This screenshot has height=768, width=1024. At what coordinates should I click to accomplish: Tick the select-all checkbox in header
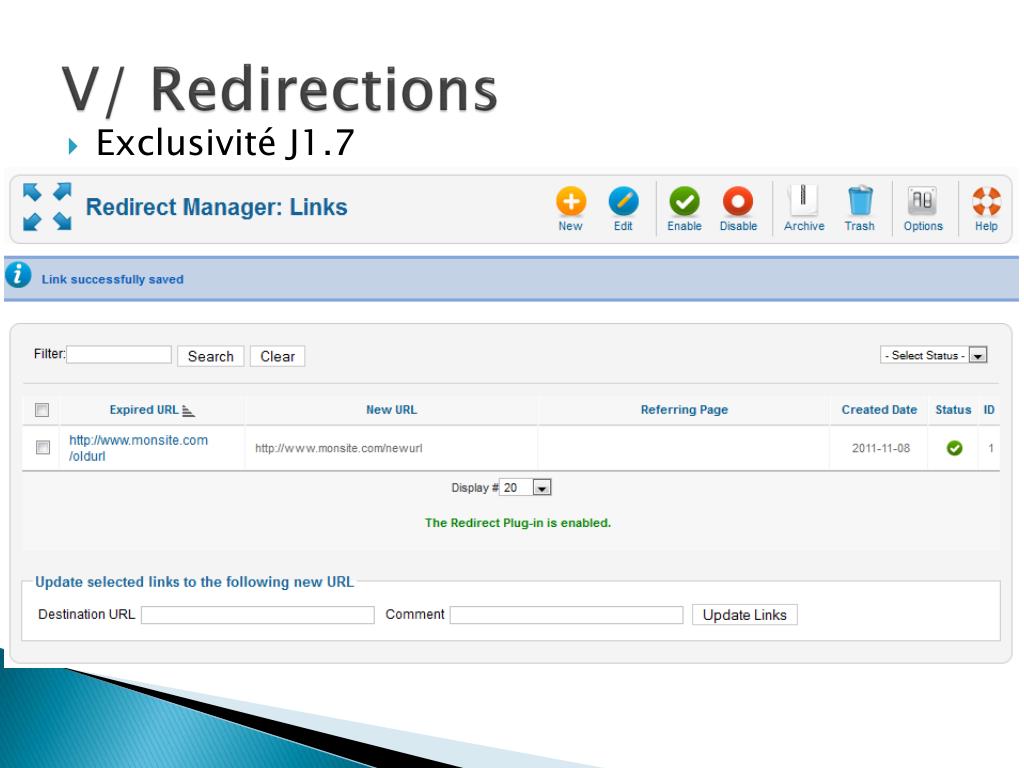pyautogui.click(x=42, y=410)
